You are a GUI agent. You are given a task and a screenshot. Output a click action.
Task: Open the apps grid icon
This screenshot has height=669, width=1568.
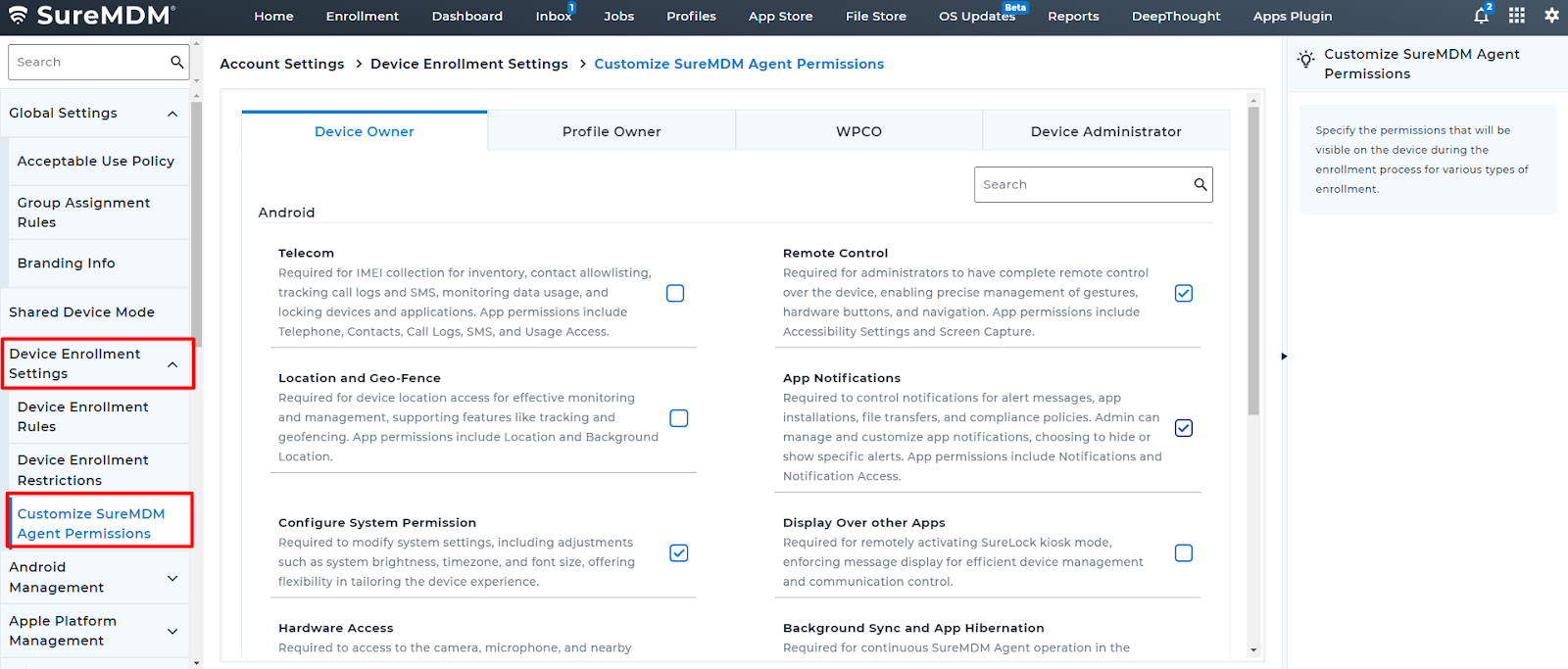pos(1516,16)
